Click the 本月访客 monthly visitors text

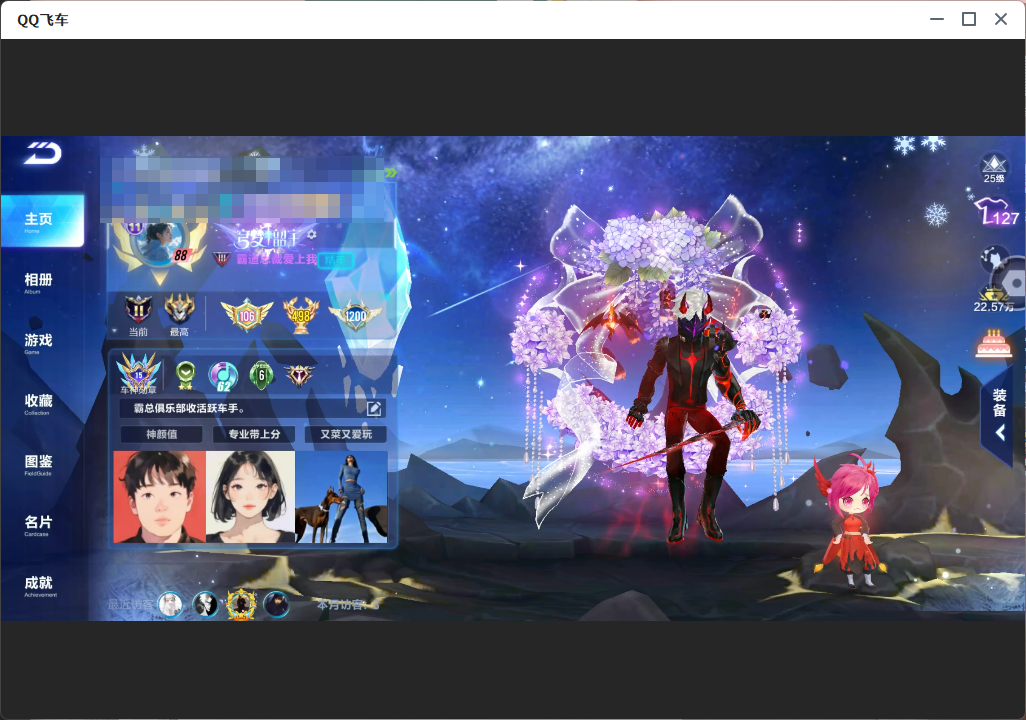click(347, 605)
